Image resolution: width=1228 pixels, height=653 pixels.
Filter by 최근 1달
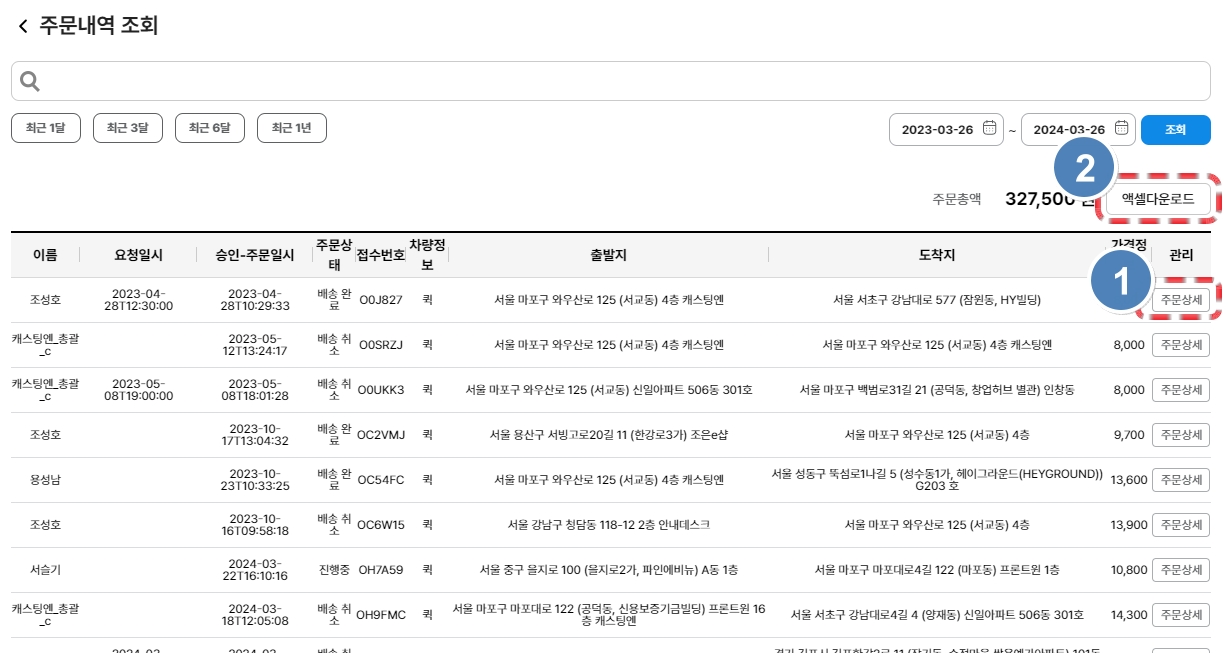point(46,128)
